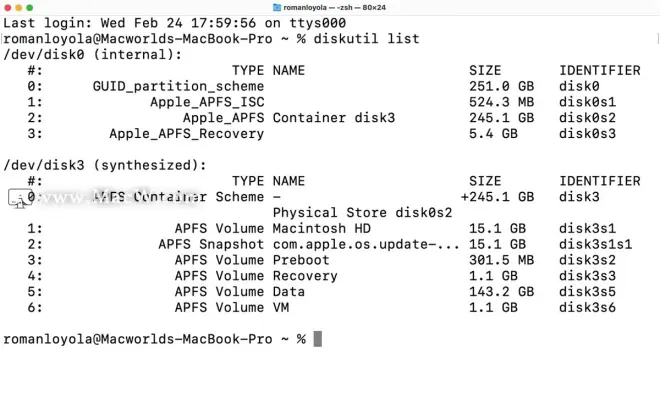
Task: Click the disk0s2 identifier in first table
Action: pyautogui.click(x=587, y=118)
